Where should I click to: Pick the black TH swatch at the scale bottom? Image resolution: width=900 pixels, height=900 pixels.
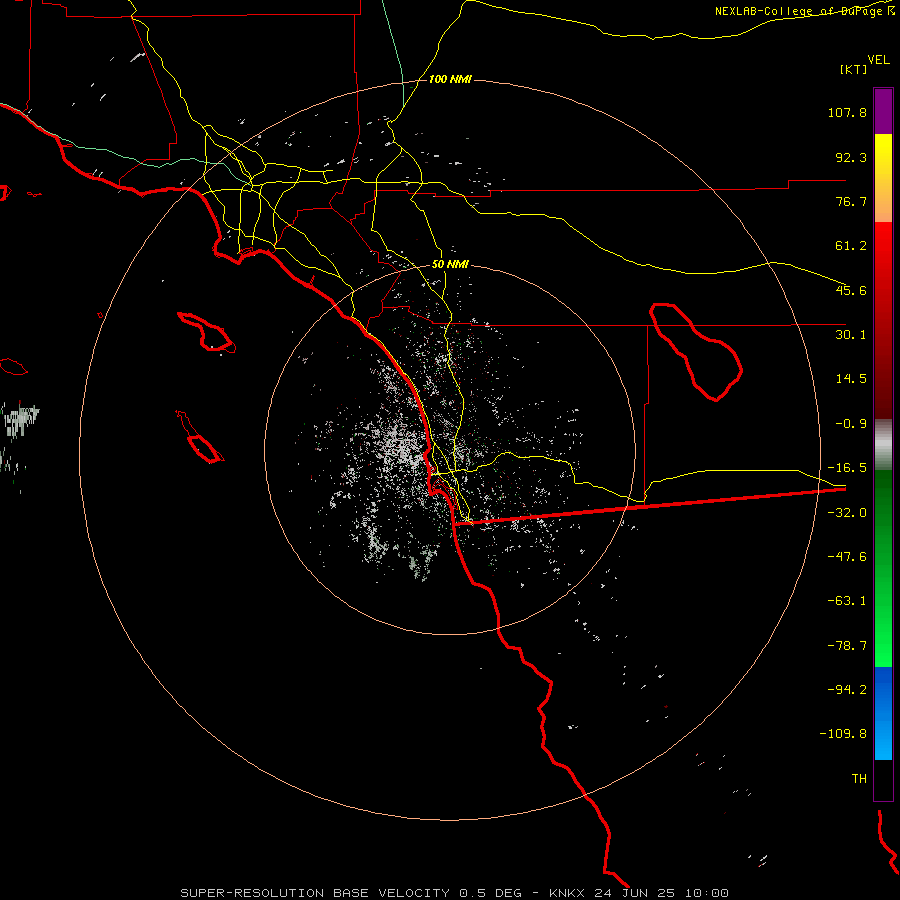(x=883, y=780)
